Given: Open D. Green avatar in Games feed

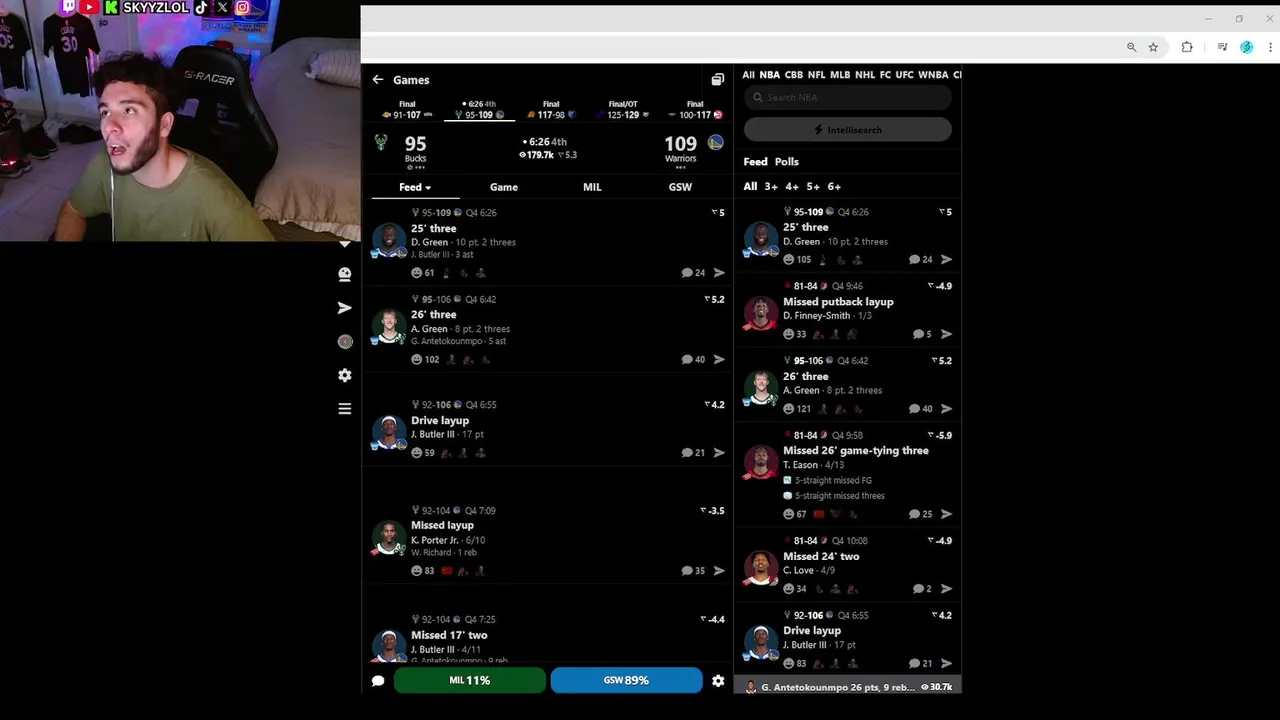Looking at the screenshot, I should pos(389,241).
